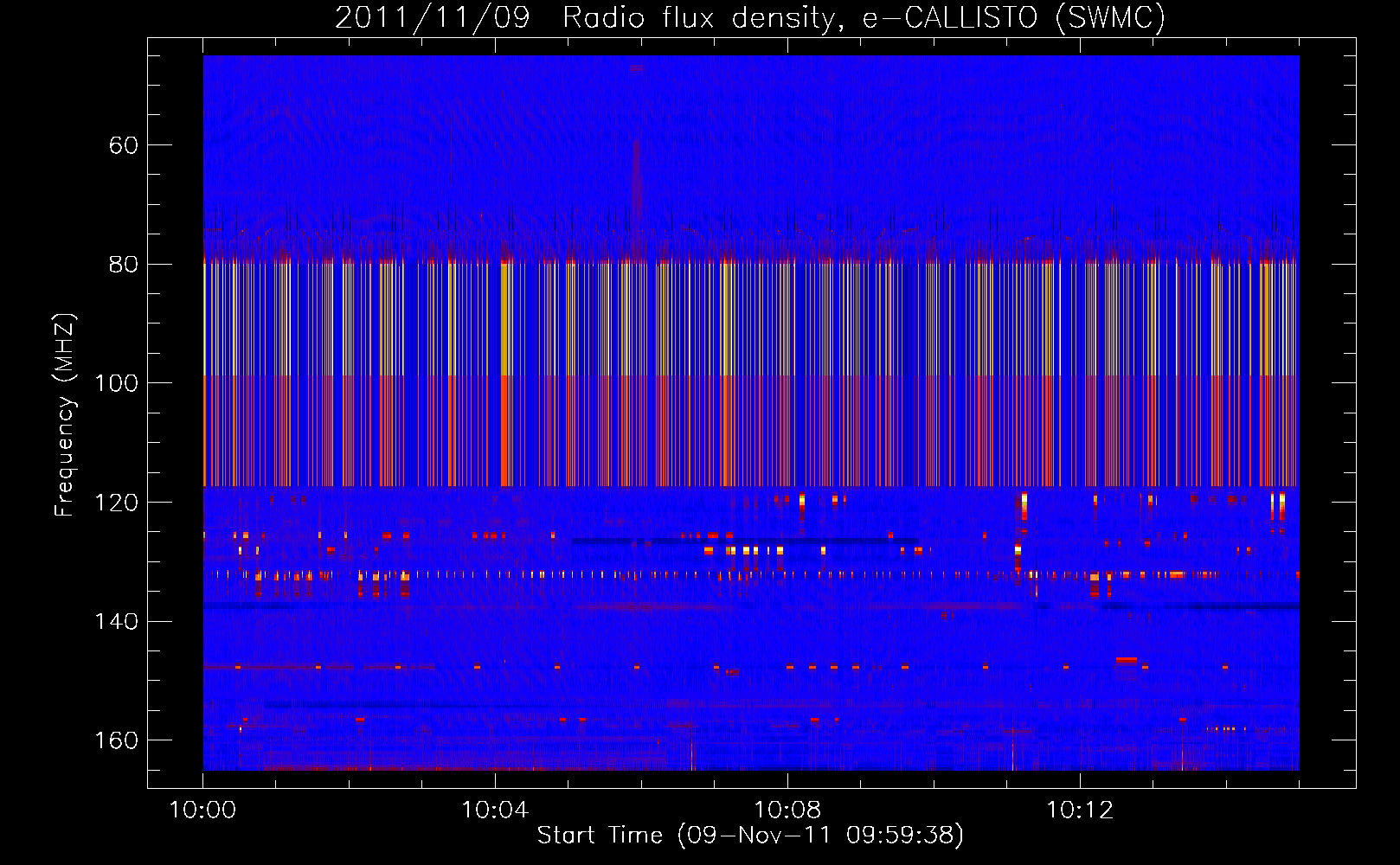Click the 10:04 time tick label

(x=495, y=811)
